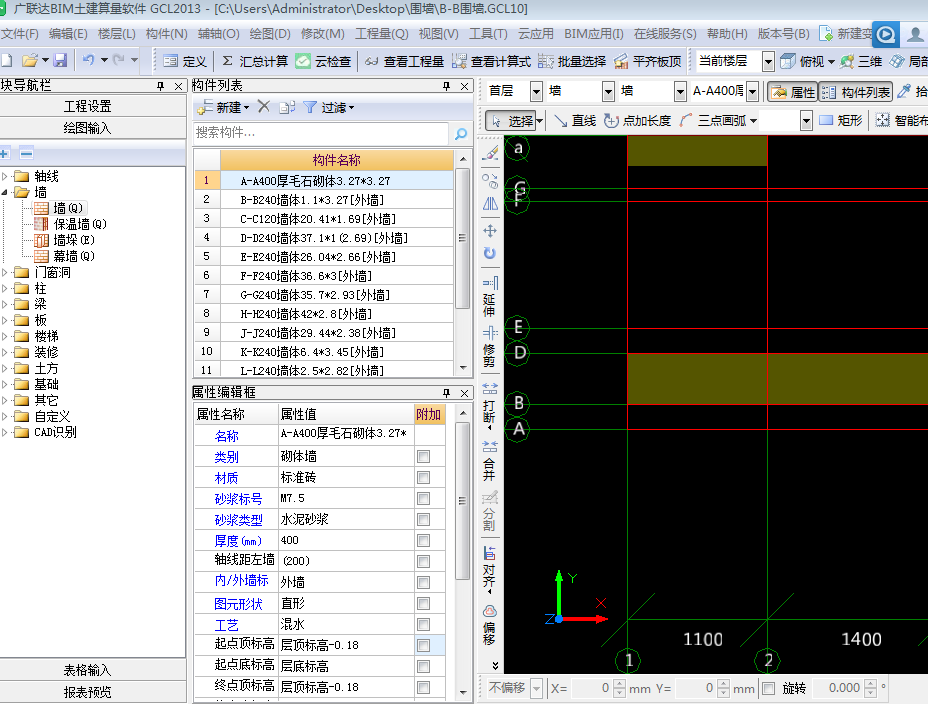
Task: Run 汇总计算 summary calculation
Action: [x=254, y=61]
